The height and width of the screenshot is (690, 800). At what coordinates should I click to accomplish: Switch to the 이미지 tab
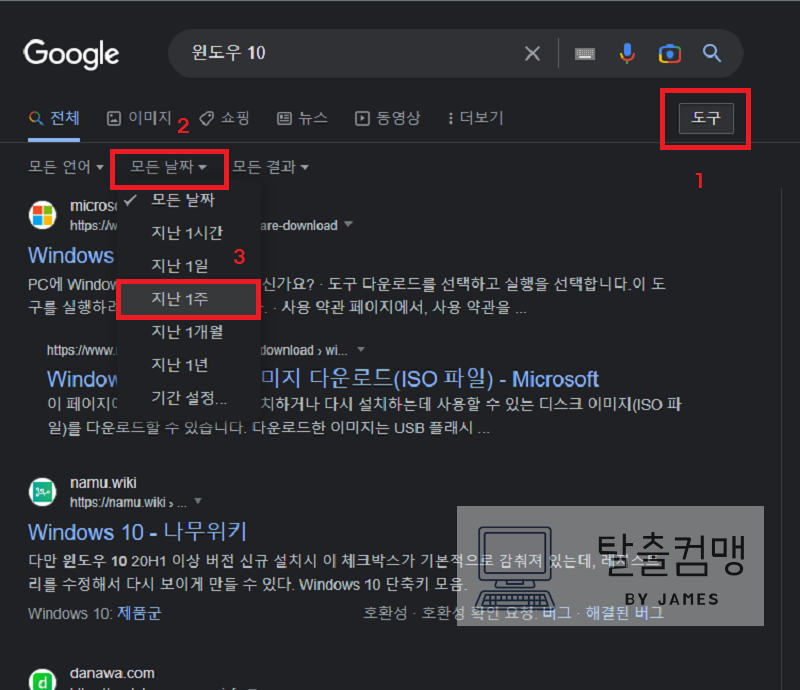click(139, 118)
